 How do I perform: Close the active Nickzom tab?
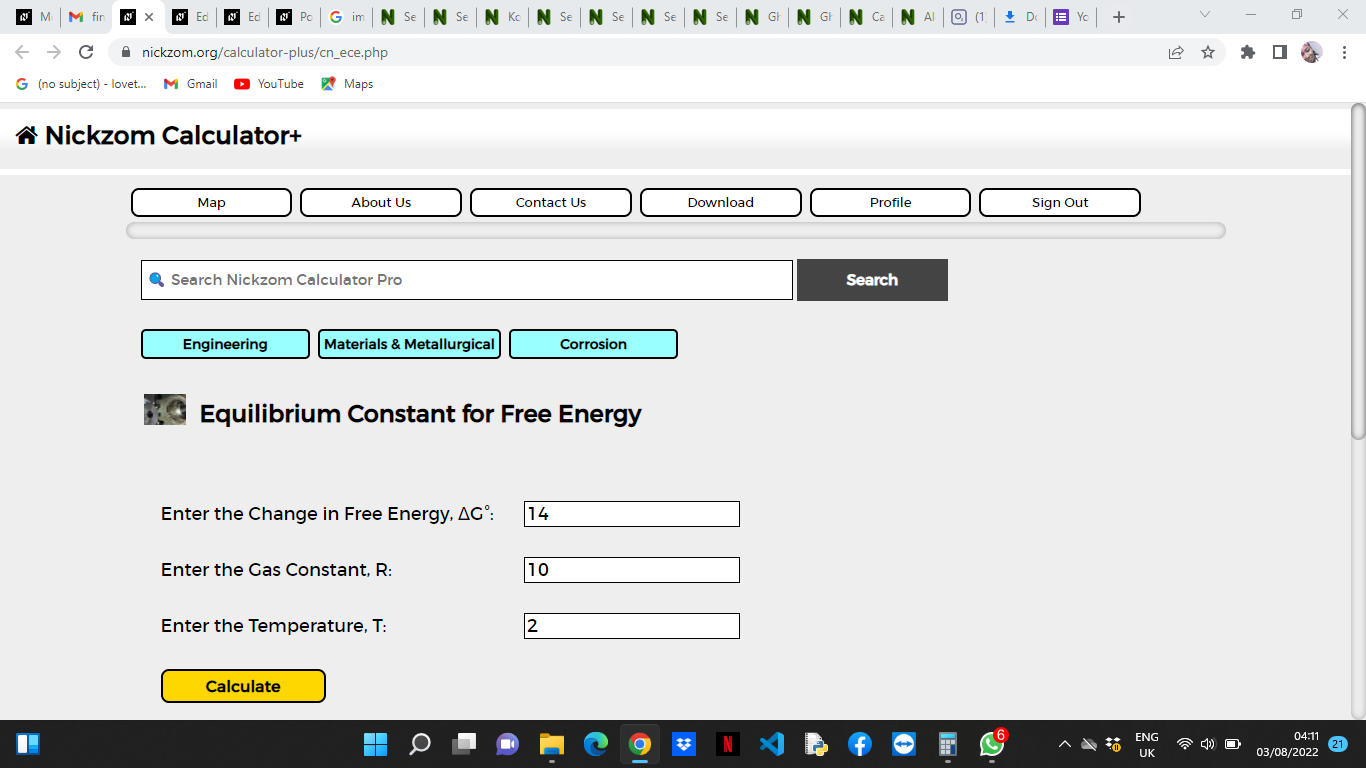(149, 17)
